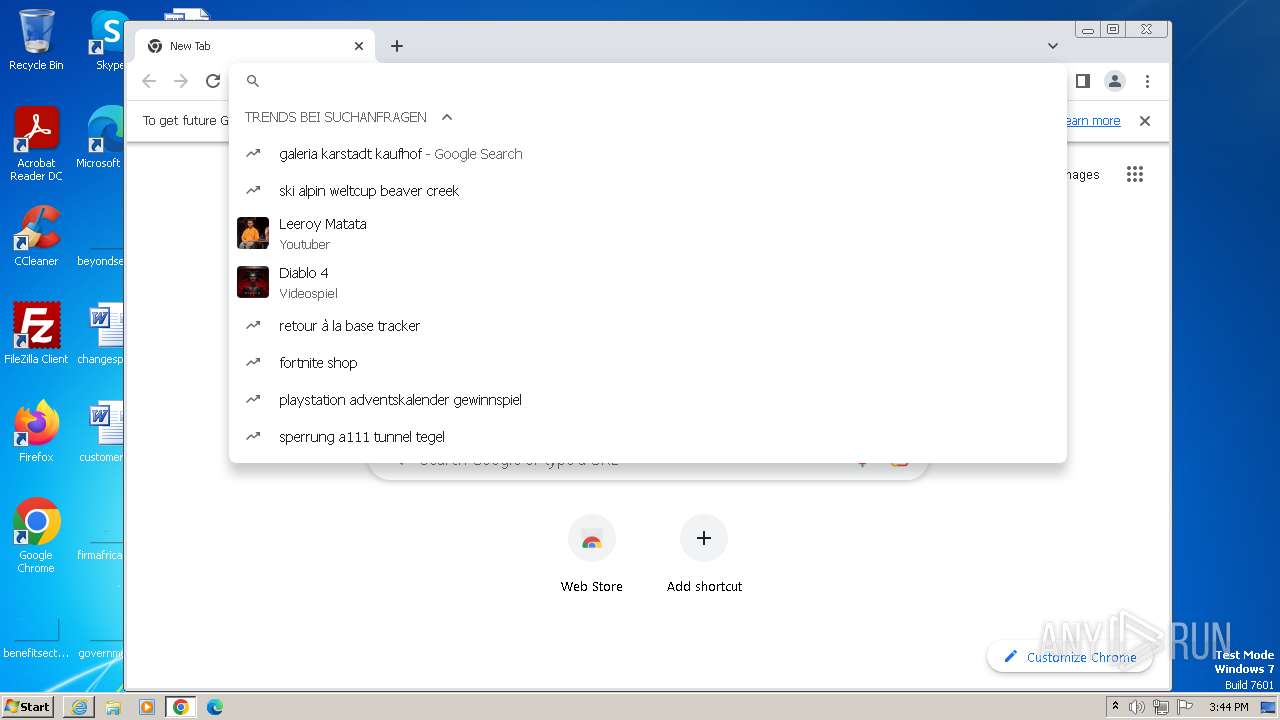Dismiss the infobar with its X icon
Image resolution: width=1280 pixels, height=720 pixels.
tap(1145, 121)
